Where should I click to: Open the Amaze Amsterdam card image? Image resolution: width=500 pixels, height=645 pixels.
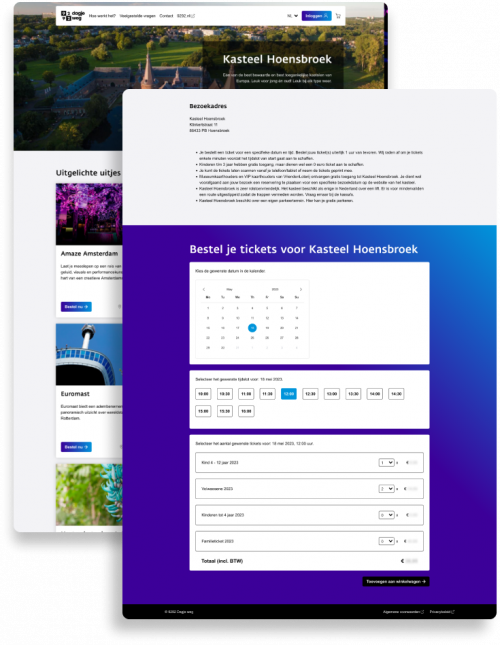pyautogui.click(x=89, y=214)
